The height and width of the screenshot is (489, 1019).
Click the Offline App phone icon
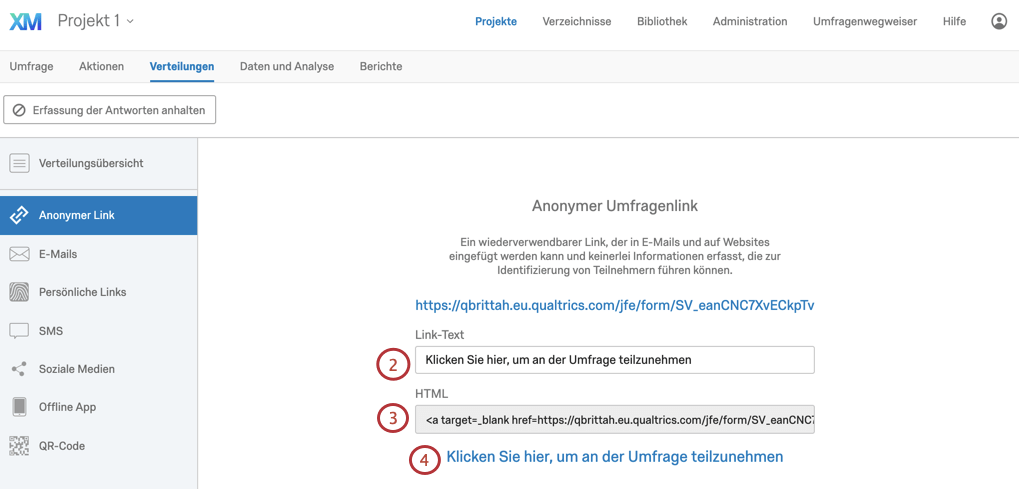19,407
